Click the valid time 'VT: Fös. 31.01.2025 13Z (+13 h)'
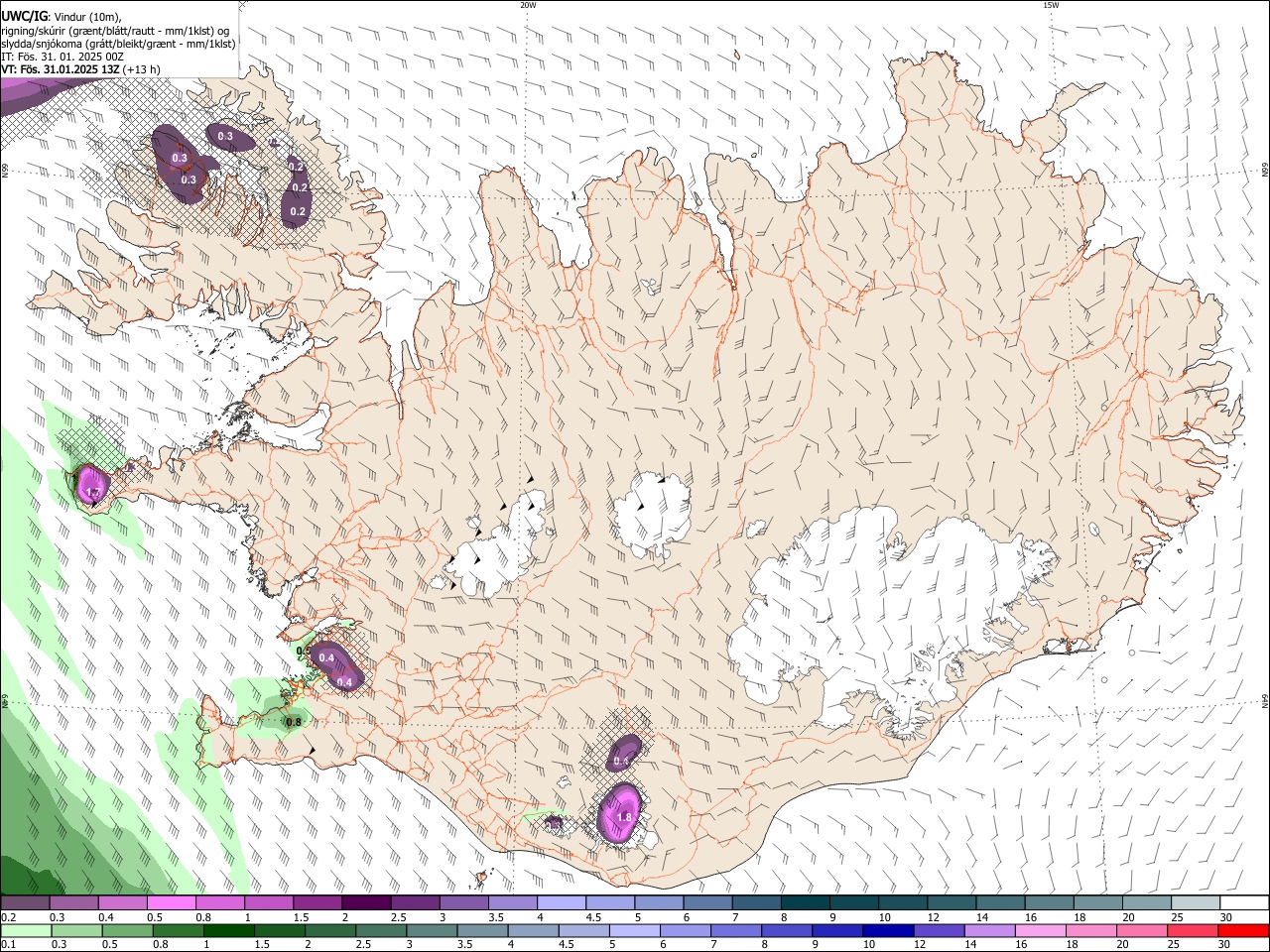1270x952 pixels. pos(80,69)
